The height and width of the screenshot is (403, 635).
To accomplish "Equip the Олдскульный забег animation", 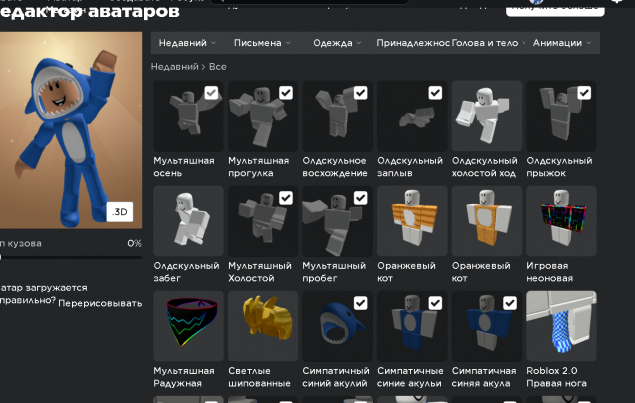I will (188, 221).
